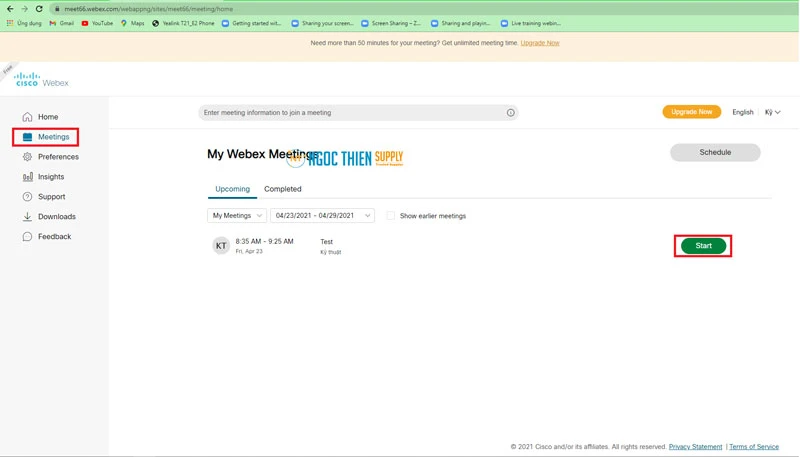800x457 pixels.
Task: Start the Test meeting
Action: point(703,246)
